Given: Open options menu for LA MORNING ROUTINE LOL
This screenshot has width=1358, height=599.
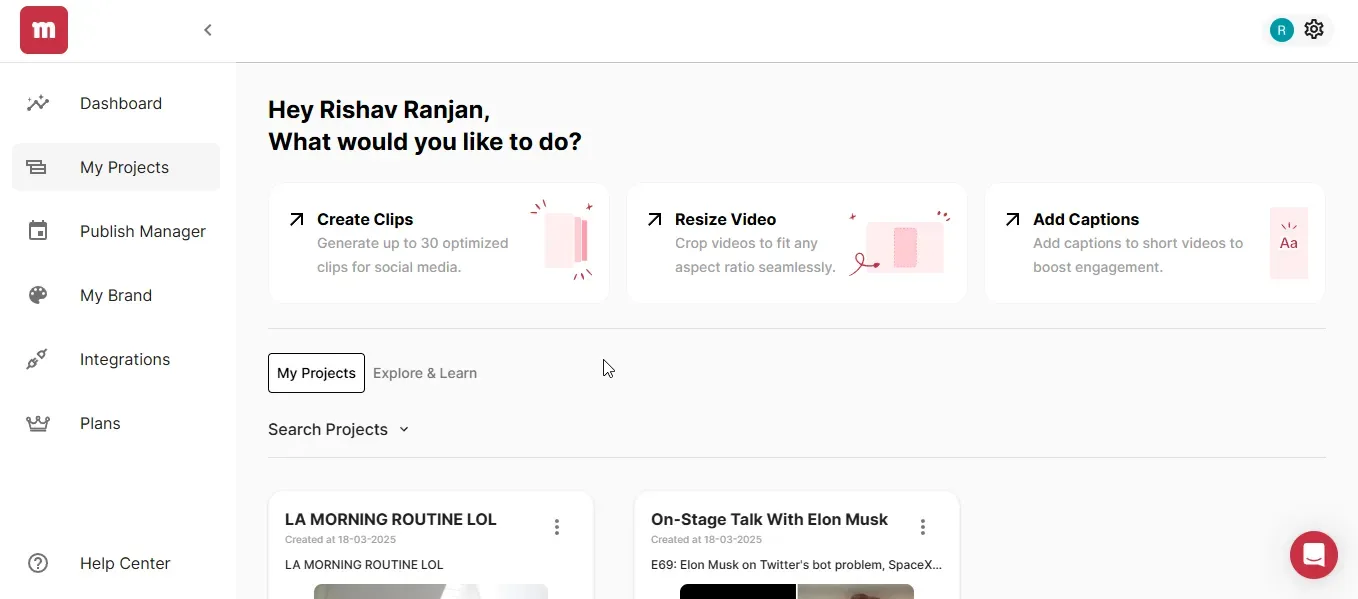Looking at the screenshot, I should [x=557, y=527].
